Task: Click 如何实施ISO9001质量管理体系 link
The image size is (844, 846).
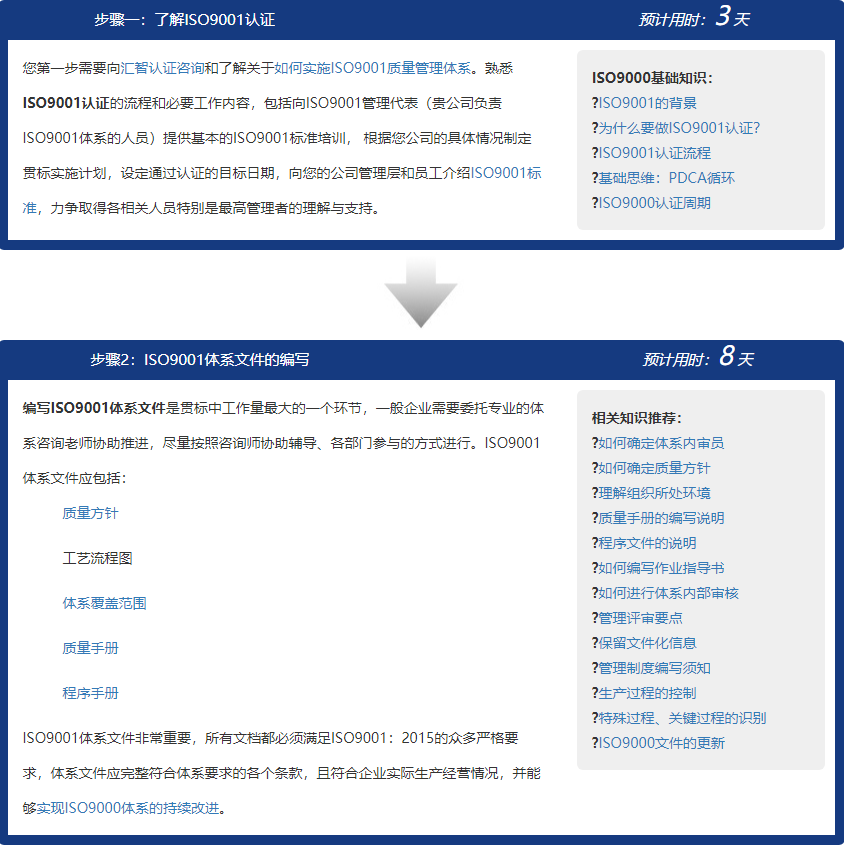Action: pyautogui.click(x=371, y=68)
